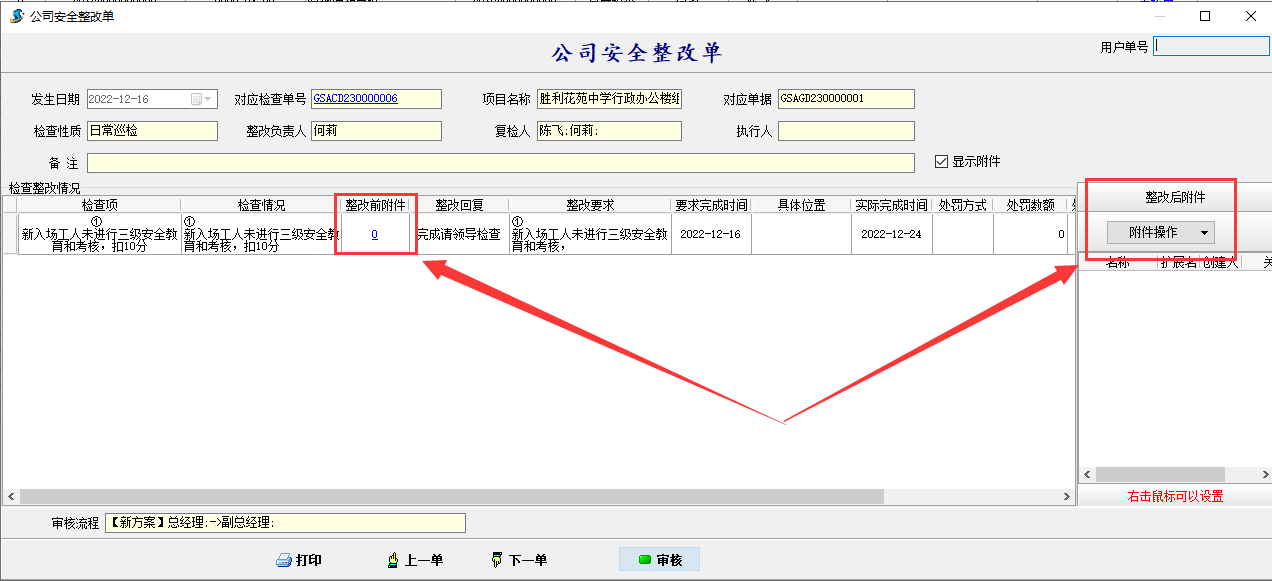Screen dimensions: 1272x581
Task: Go to next record with 下一单
Action: (x=519, y=560)
